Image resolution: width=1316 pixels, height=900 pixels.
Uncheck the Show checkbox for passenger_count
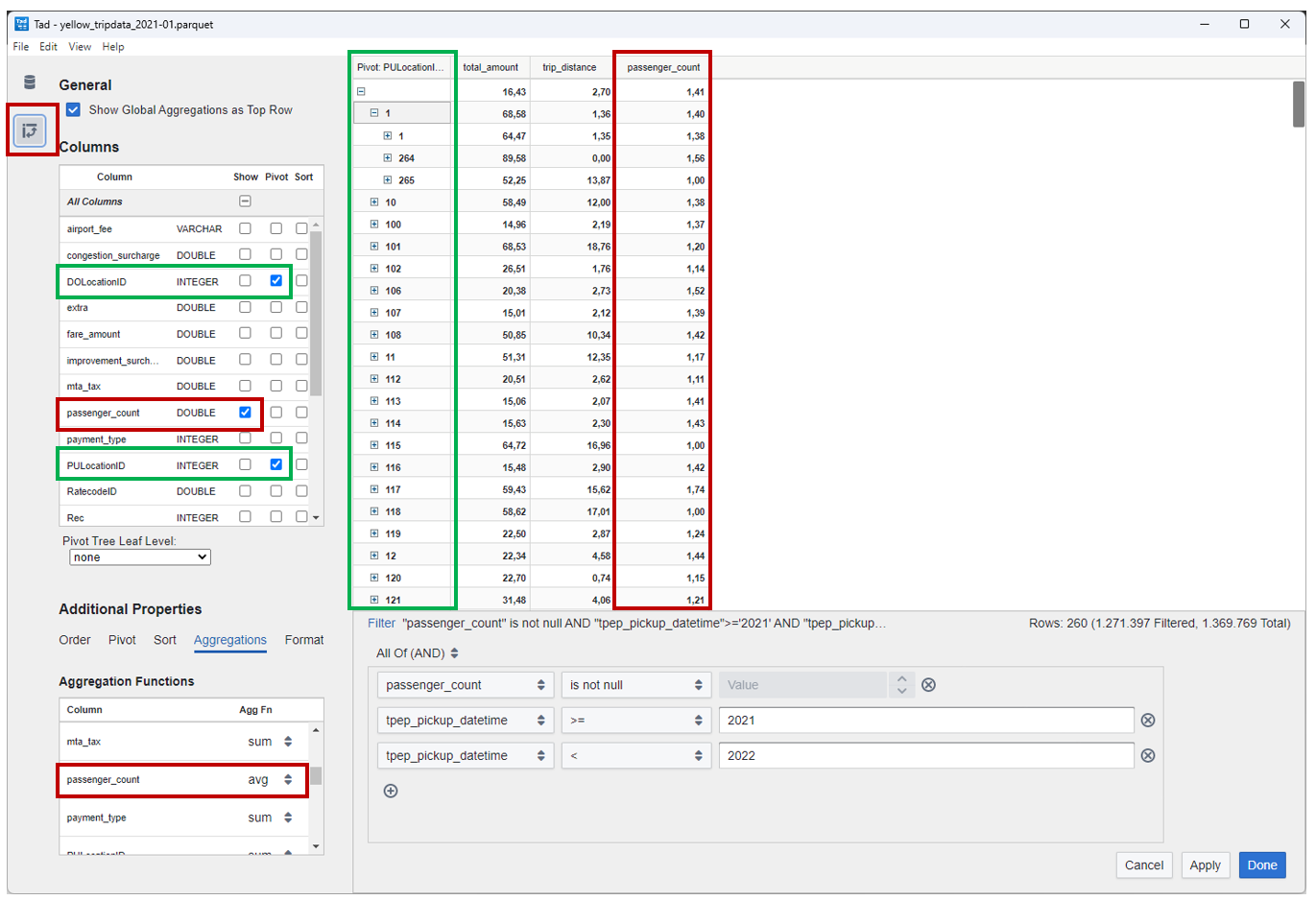[246, 413]
